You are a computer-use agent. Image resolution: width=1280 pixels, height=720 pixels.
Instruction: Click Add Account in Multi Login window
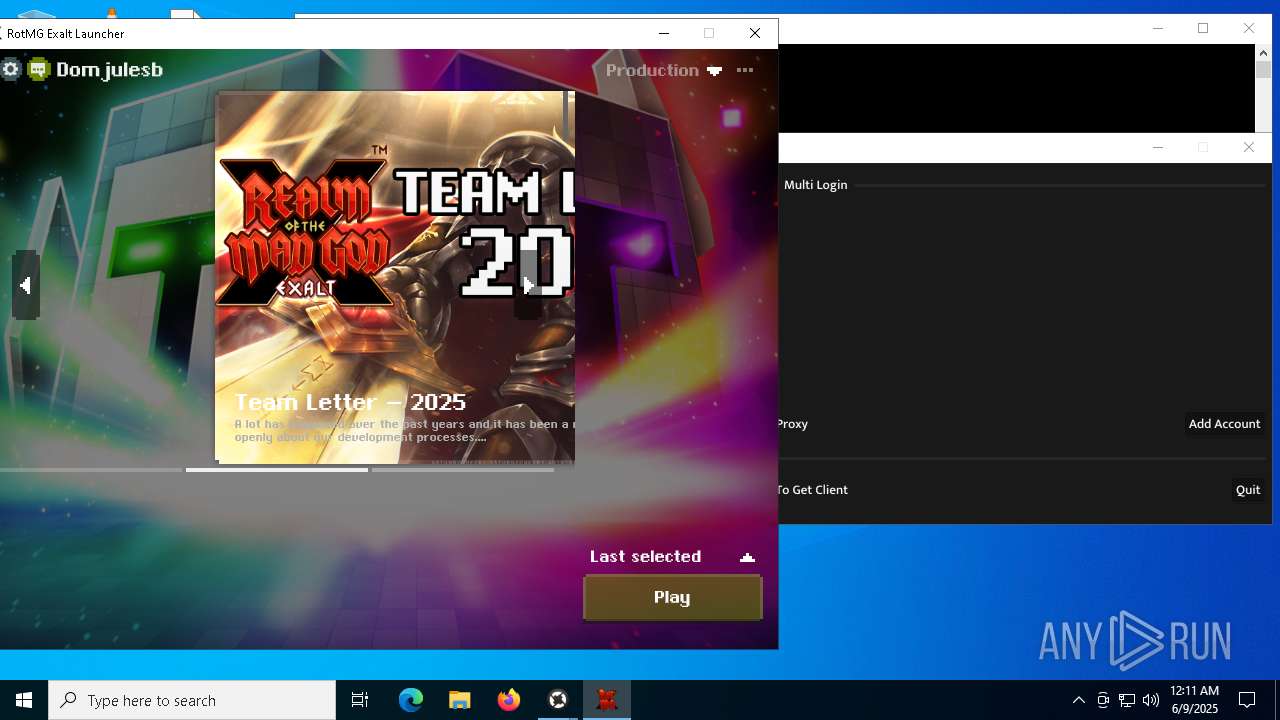point(1224,424)
